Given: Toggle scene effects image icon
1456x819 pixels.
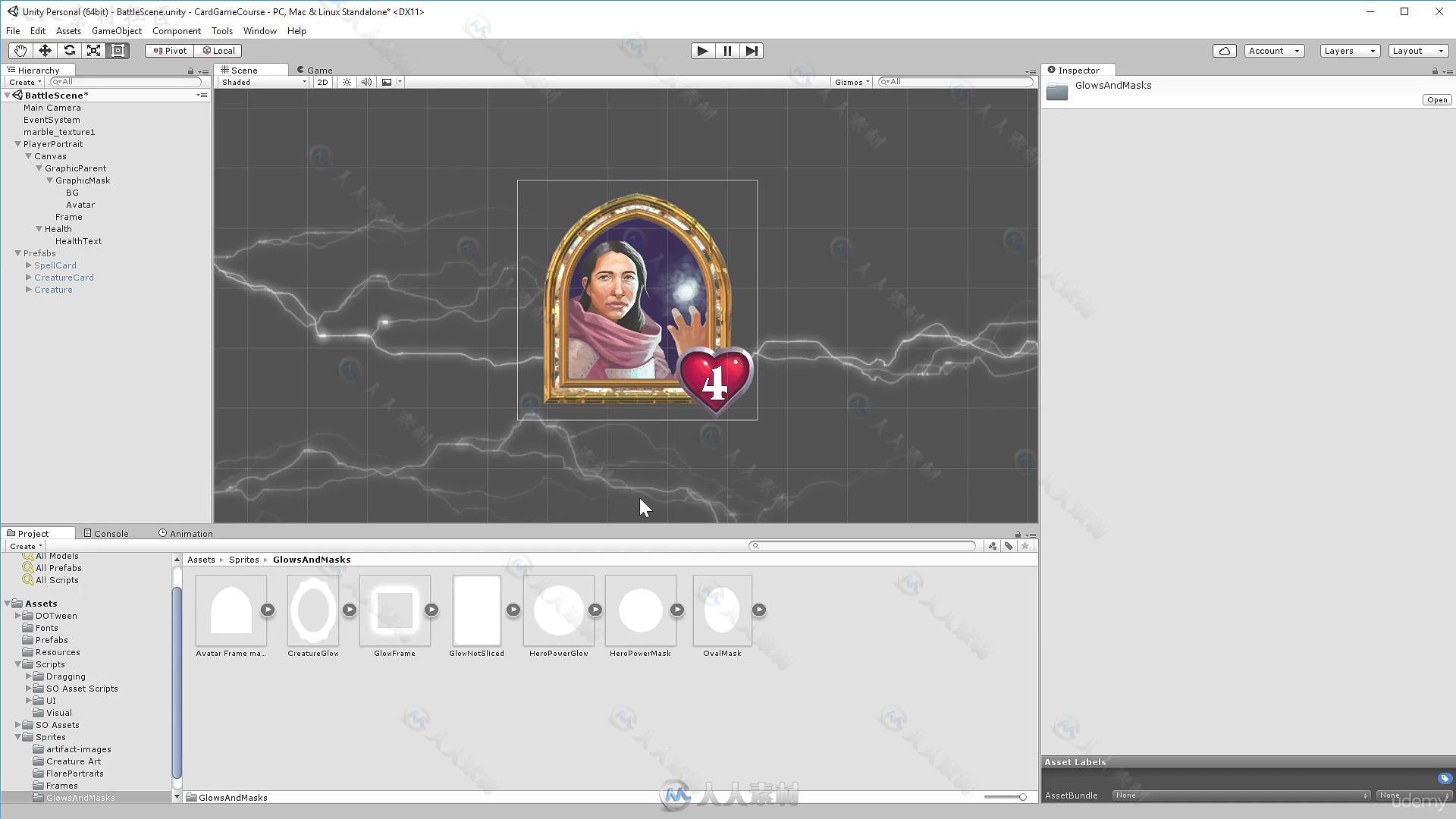Looking at the screenshot, I should 387,82.
